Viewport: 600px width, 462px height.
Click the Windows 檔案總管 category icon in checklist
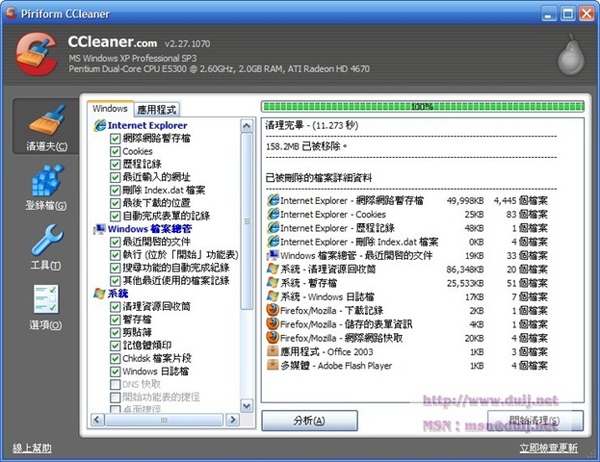click(100, 229)
